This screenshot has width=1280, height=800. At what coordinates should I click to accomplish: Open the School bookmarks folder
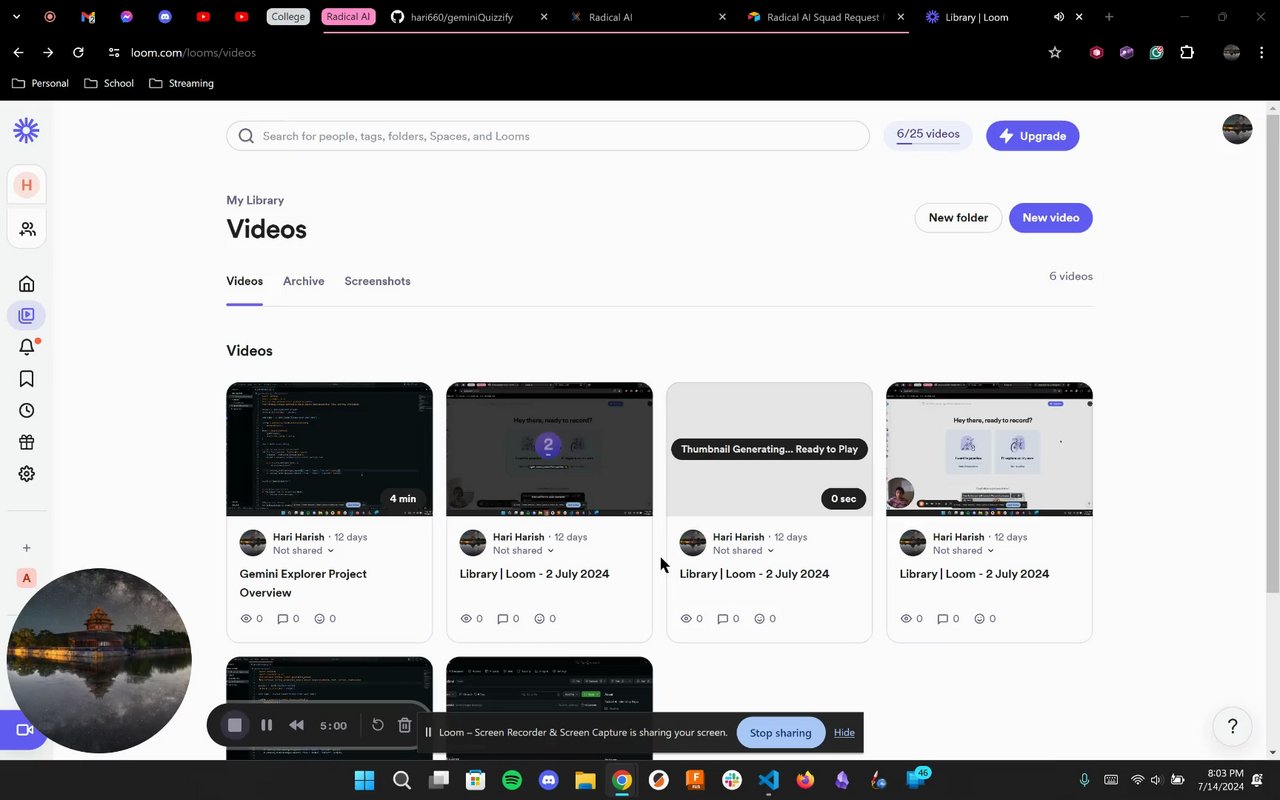109,83
